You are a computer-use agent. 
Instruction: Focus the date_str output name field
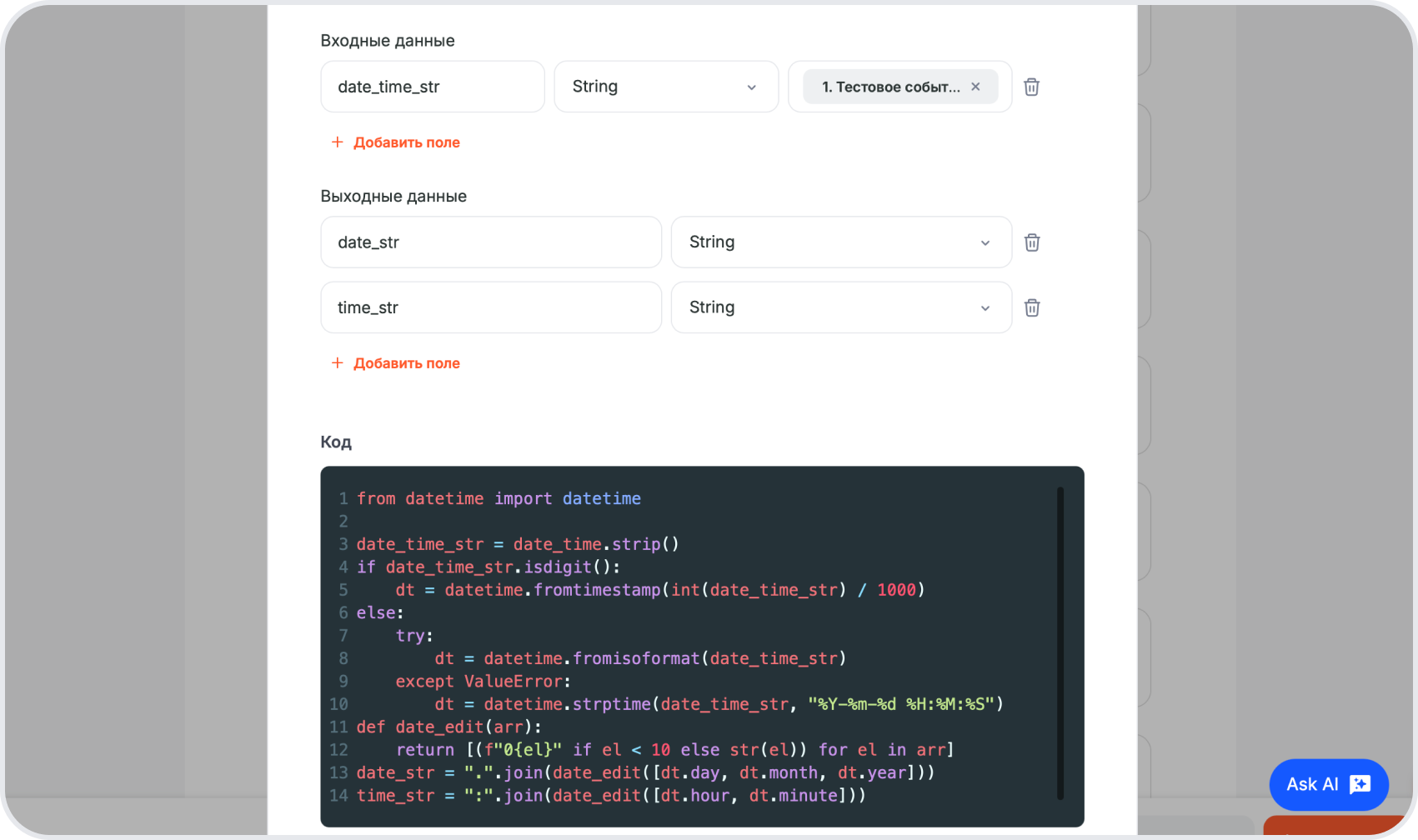(x=490, y=242)
